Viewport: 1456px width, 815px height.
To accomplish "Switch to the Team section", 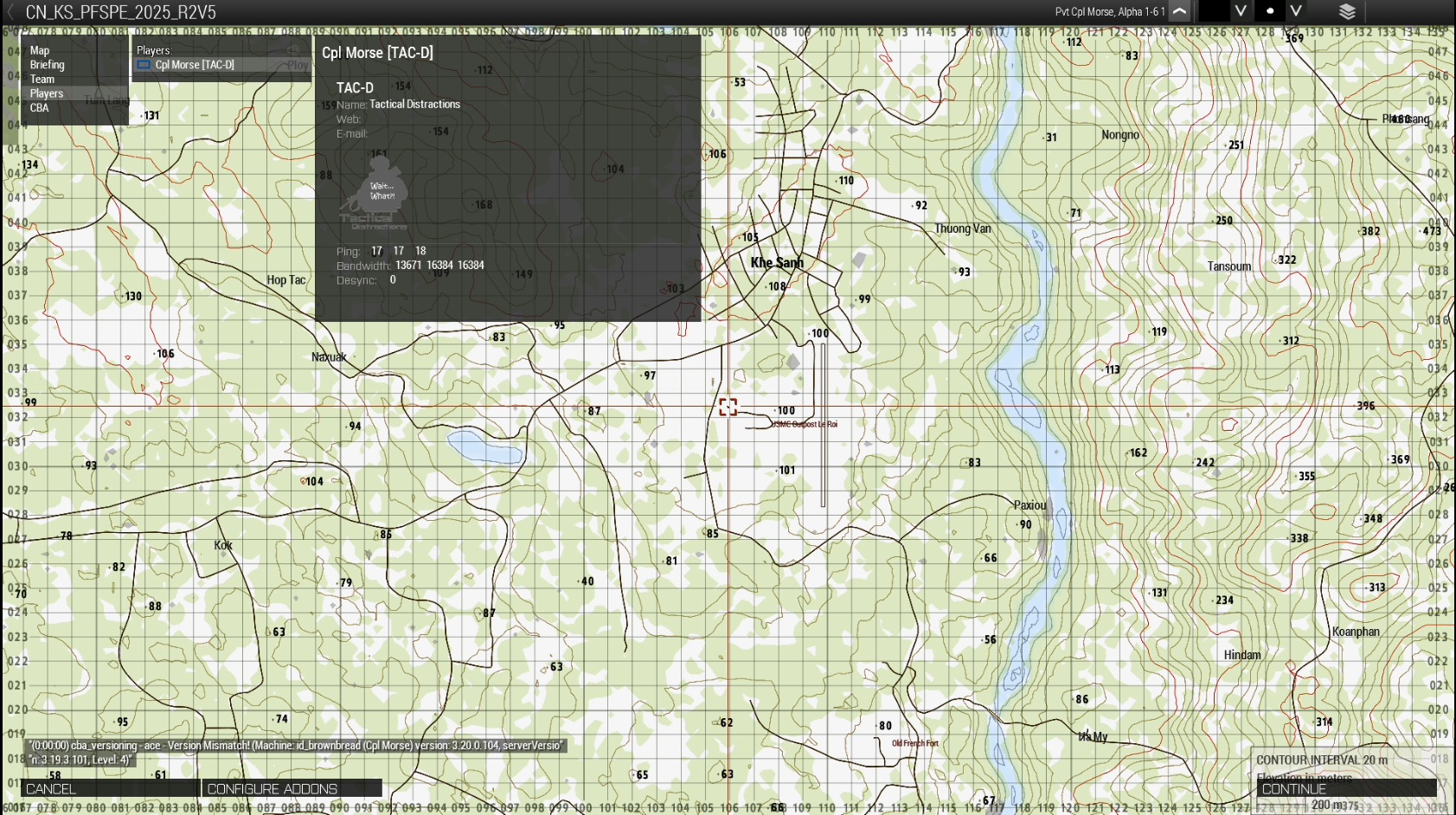I will 42,79.
